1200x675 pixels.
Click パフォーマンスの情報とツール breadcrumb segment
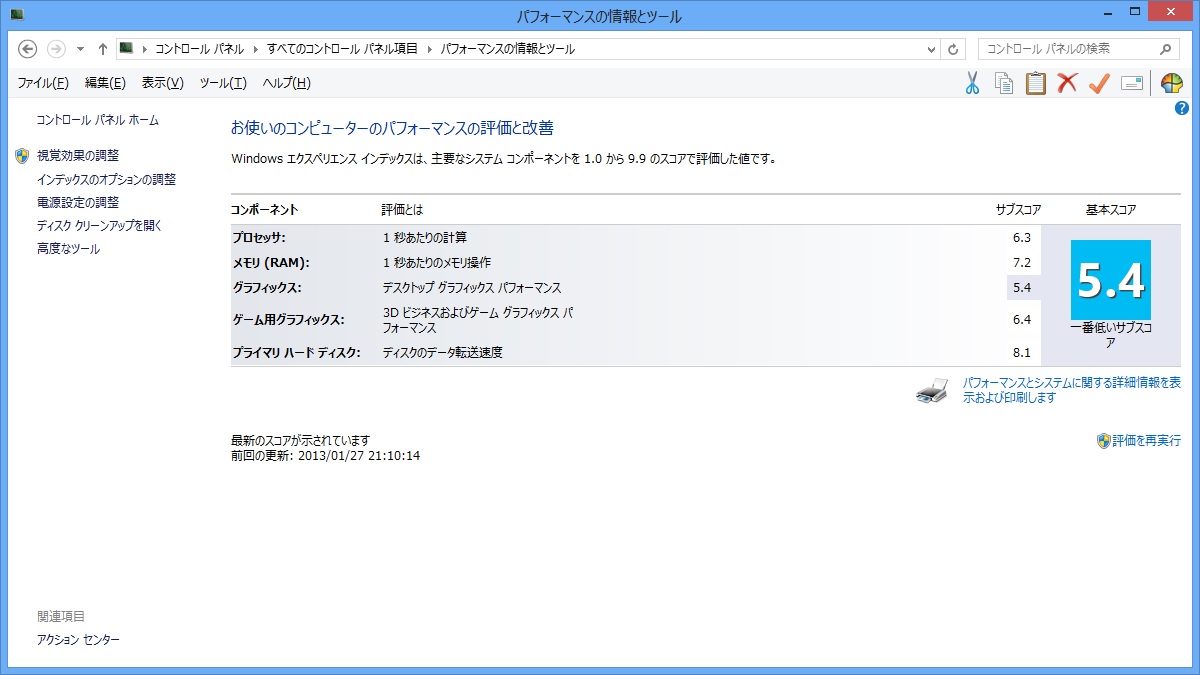coord(508,48)
